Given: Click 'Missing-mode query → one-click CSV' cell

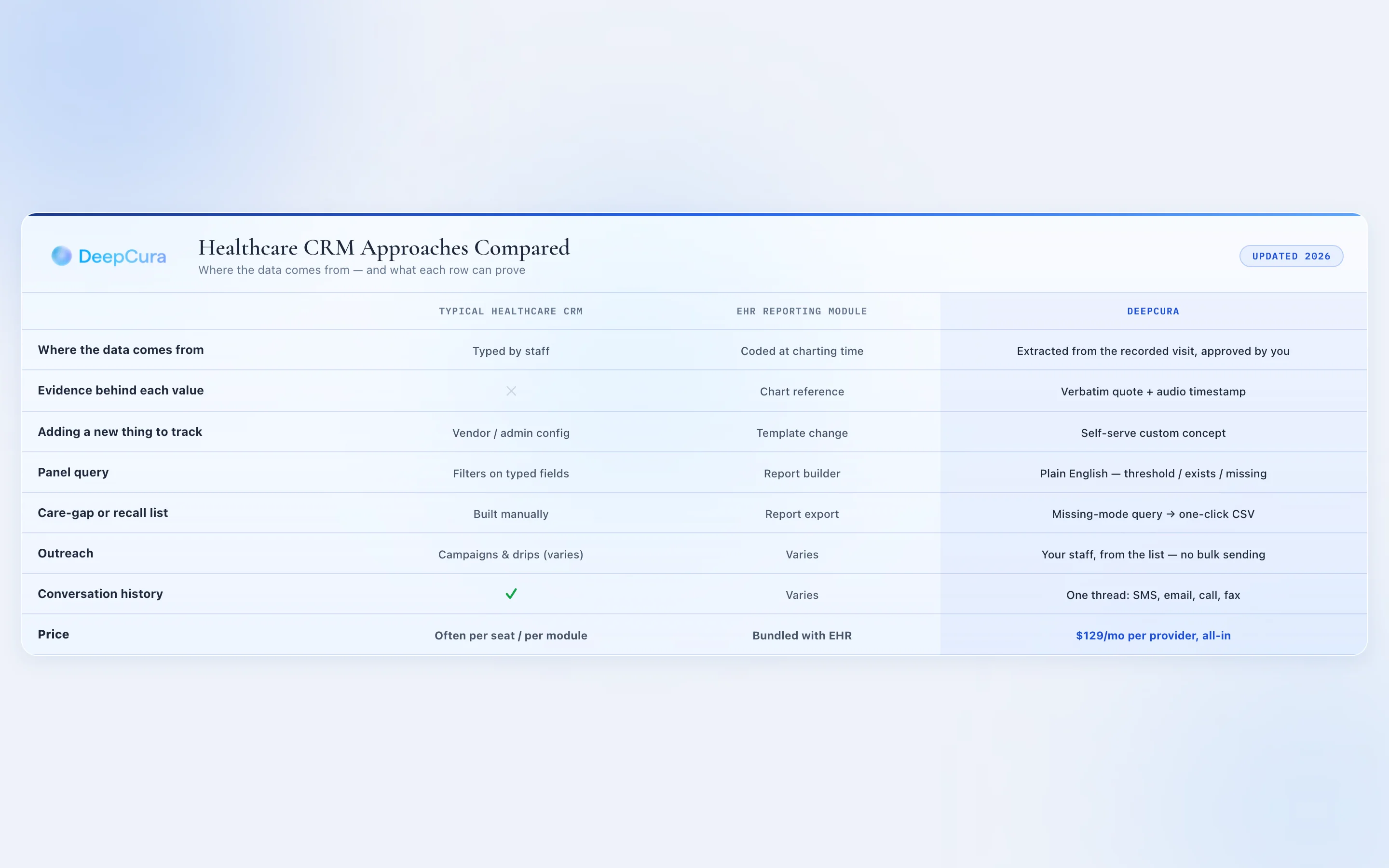Looking at the screenshot, I should pos(1153,514).
